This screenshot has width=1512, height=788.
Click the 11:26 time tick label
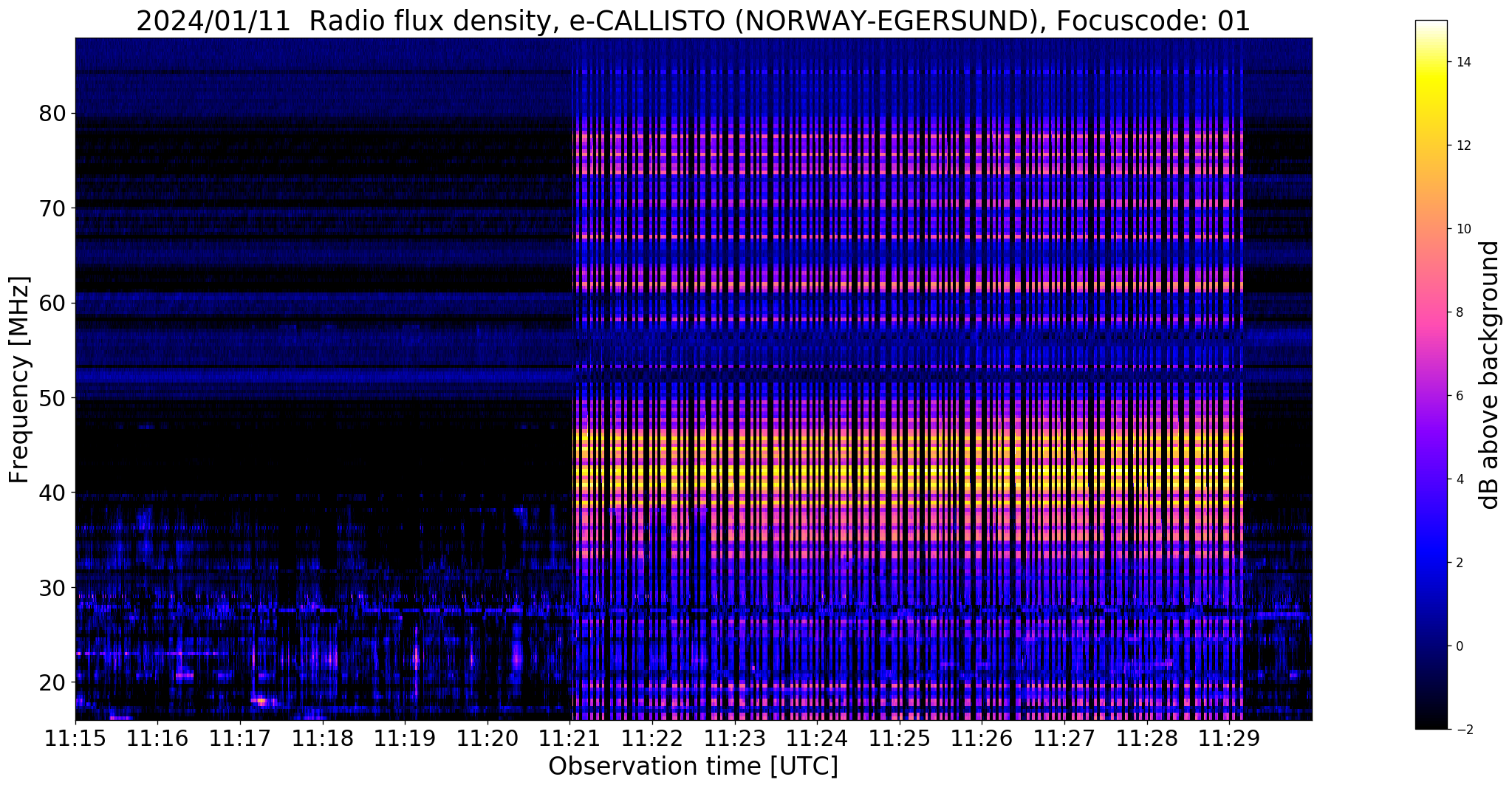tap(981, 739)
